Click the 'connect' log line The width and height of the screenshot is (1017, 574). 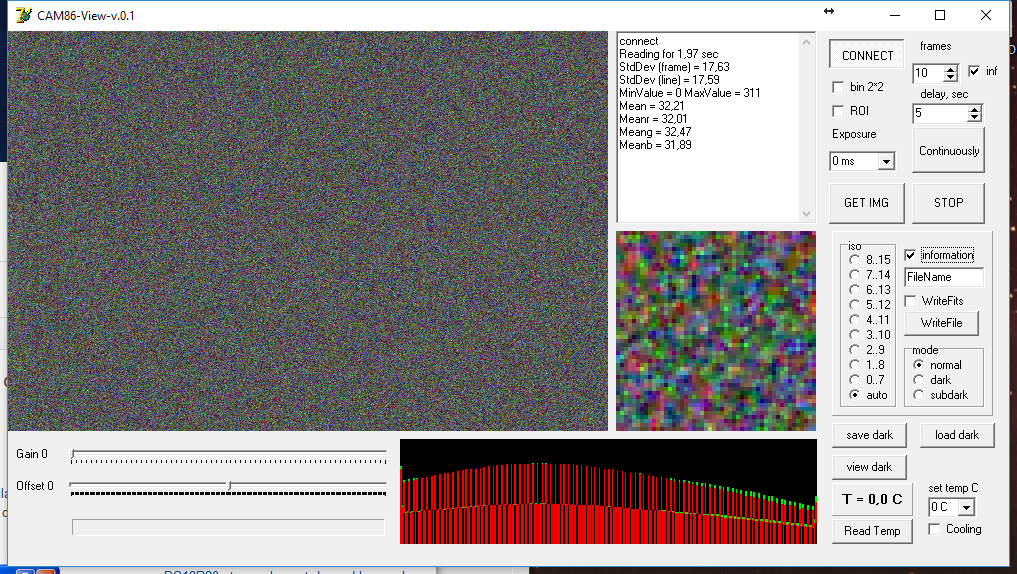638,41
